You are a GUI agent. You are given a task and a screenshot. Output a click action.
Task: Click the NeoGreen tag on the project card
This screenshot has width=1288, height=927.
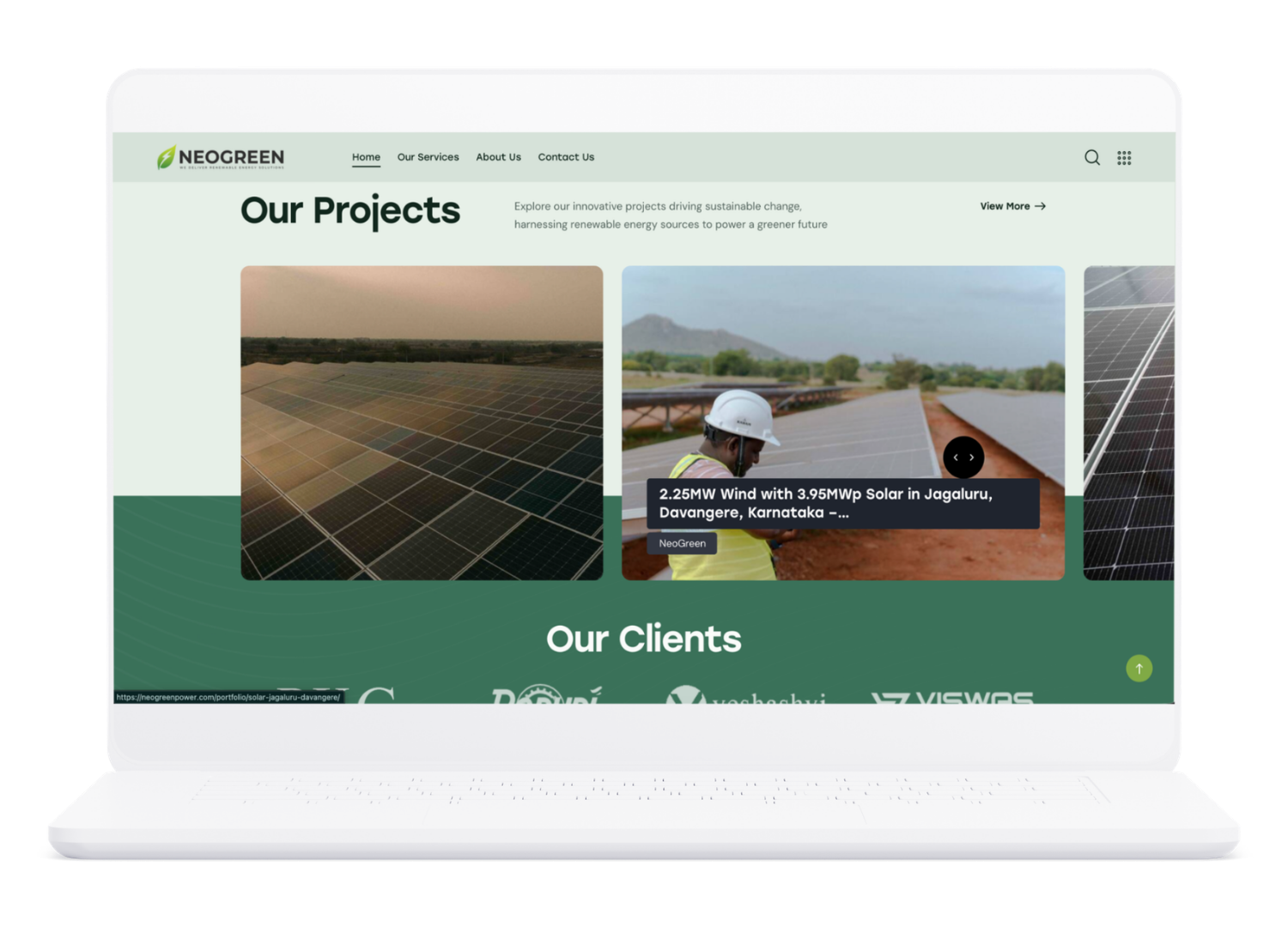(682, 543)
